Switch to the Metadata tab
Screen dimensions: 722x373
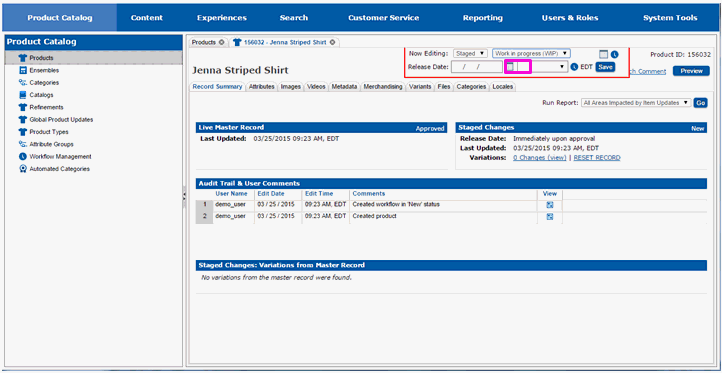pyautogui.click(x=344, y=87)
